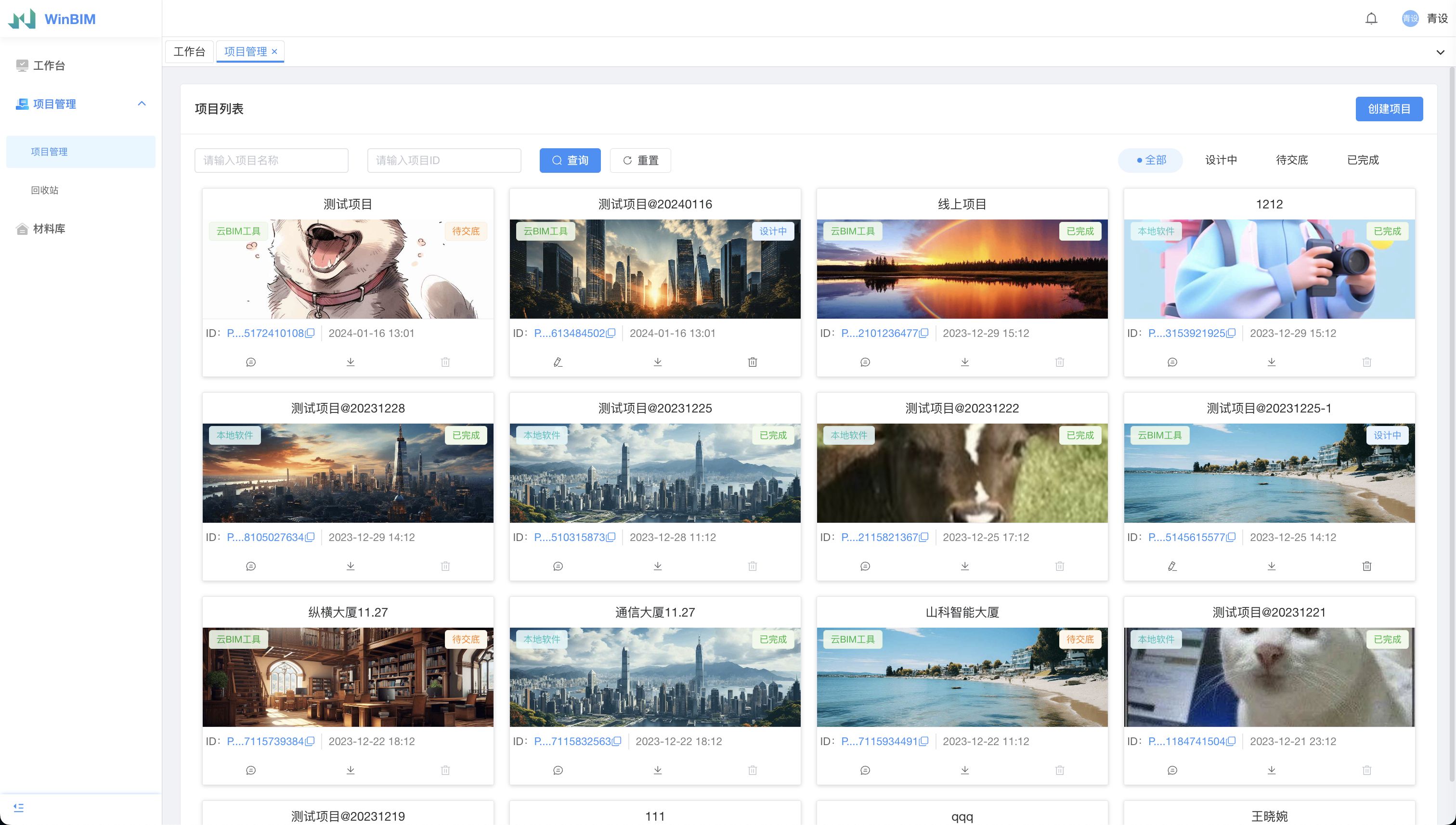The height and width of the screenshot is (825, 1456).
Task: Click the 山科智能大厦 card title
Action: click(962, 613)
